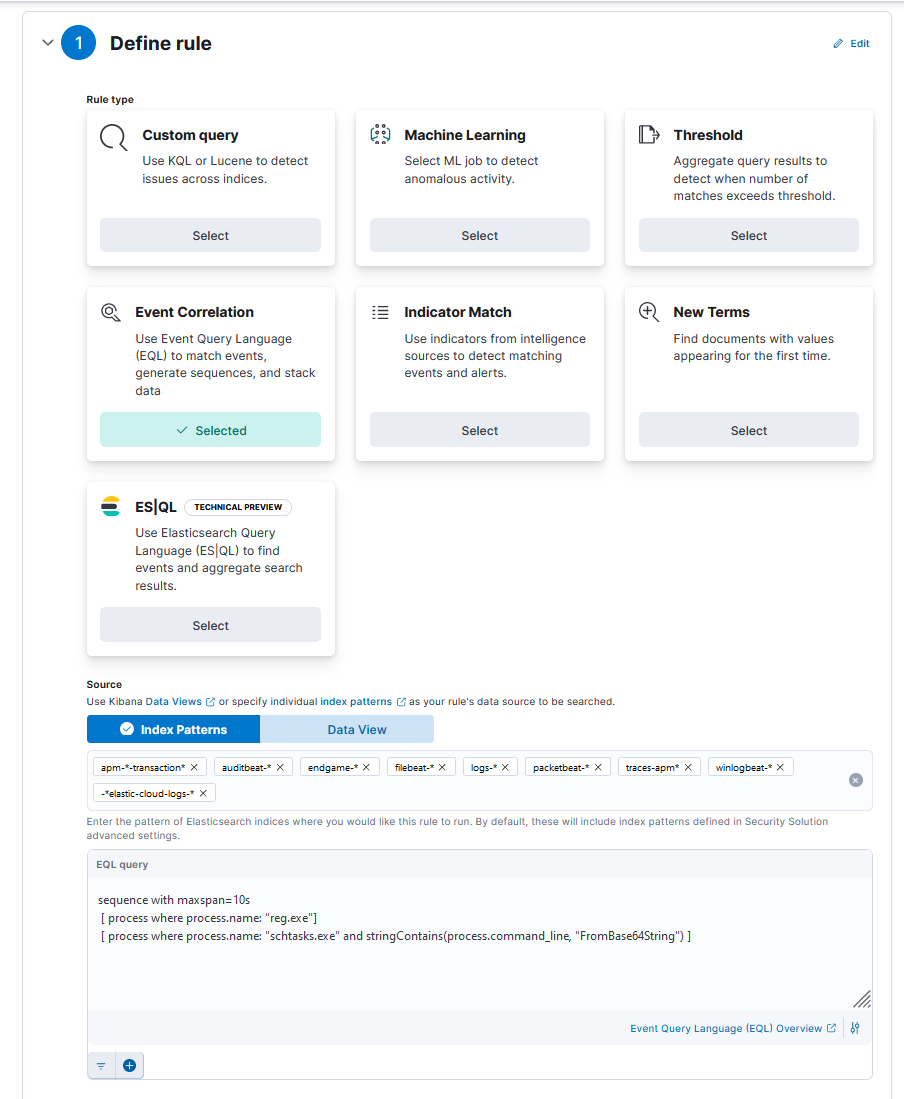
Task: Remove the winlogbeat-* index pattern chip
Action: pyautogui.click(x=780, y=767)
